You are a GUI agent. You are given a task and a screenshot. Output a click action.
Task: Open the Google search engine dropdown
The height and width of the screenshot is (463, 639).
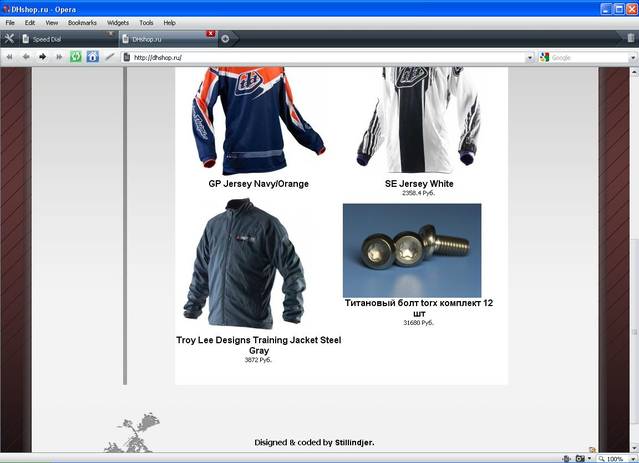point(544,57)
